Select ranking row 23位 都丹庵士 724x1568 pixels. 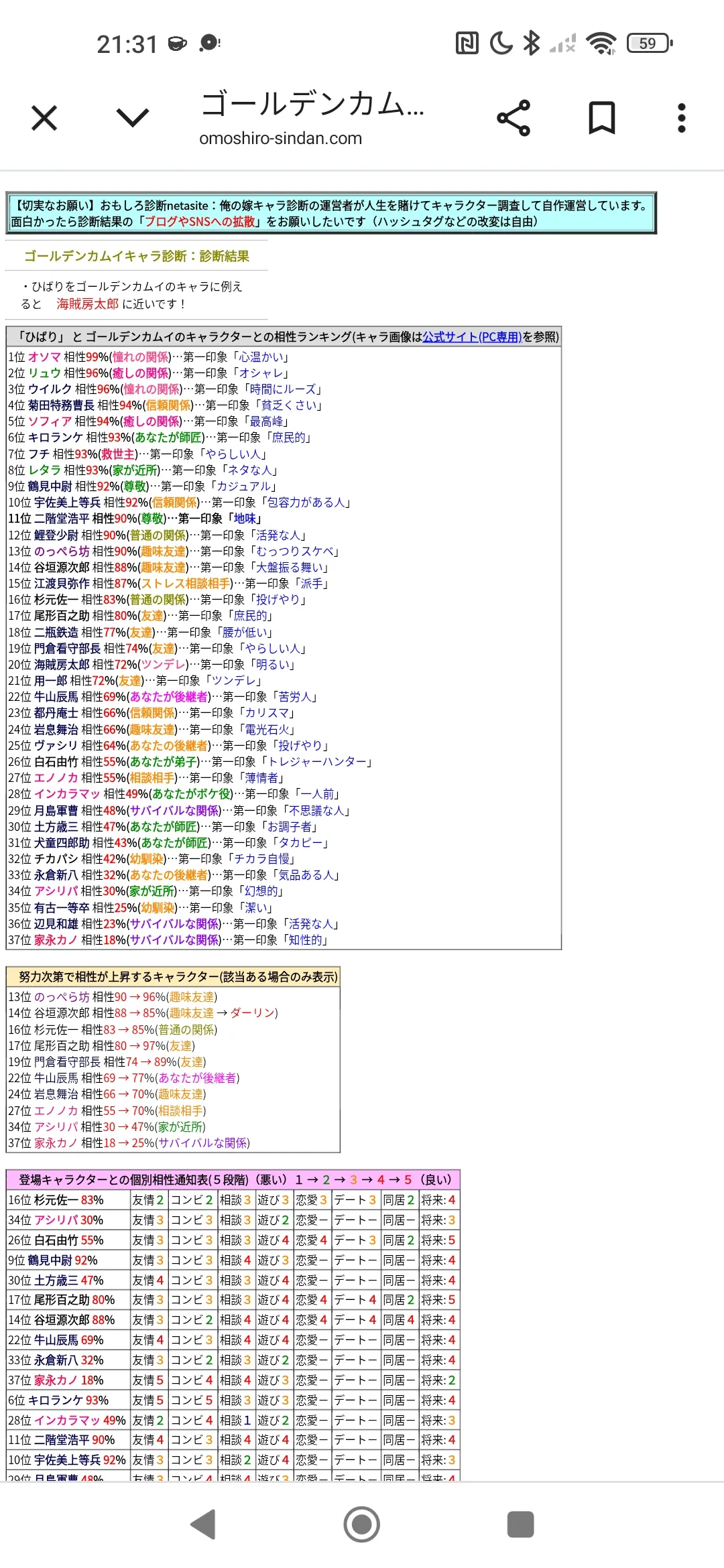click(x=152, y=713)
